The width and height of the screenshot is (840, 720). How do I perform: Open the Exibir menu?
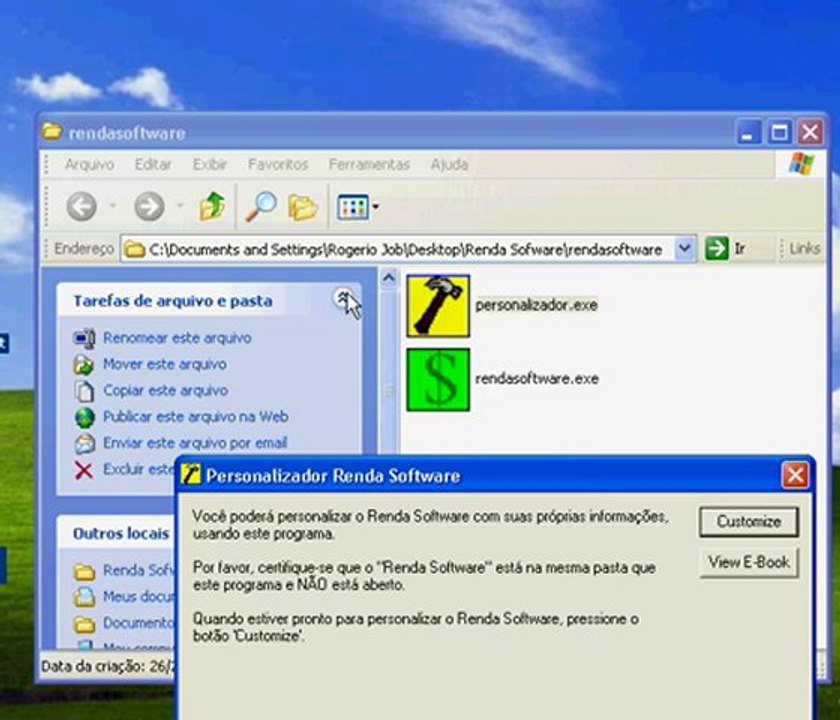click(209, 164)
